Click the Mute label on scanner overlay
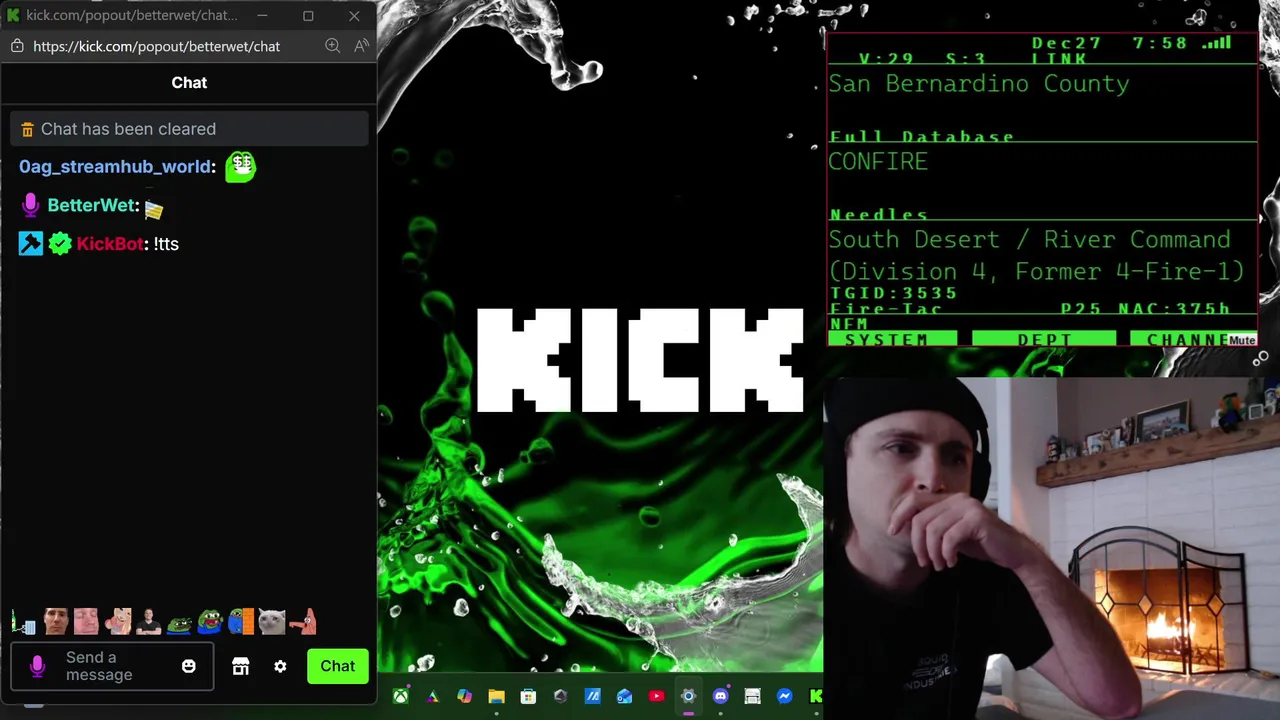 [x=1242, y=340]
